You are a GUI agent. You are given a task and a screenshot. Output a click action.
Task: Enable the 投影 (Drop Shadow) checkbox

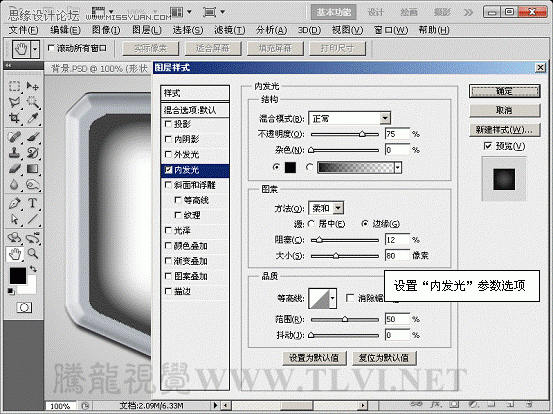click(168, 124)
